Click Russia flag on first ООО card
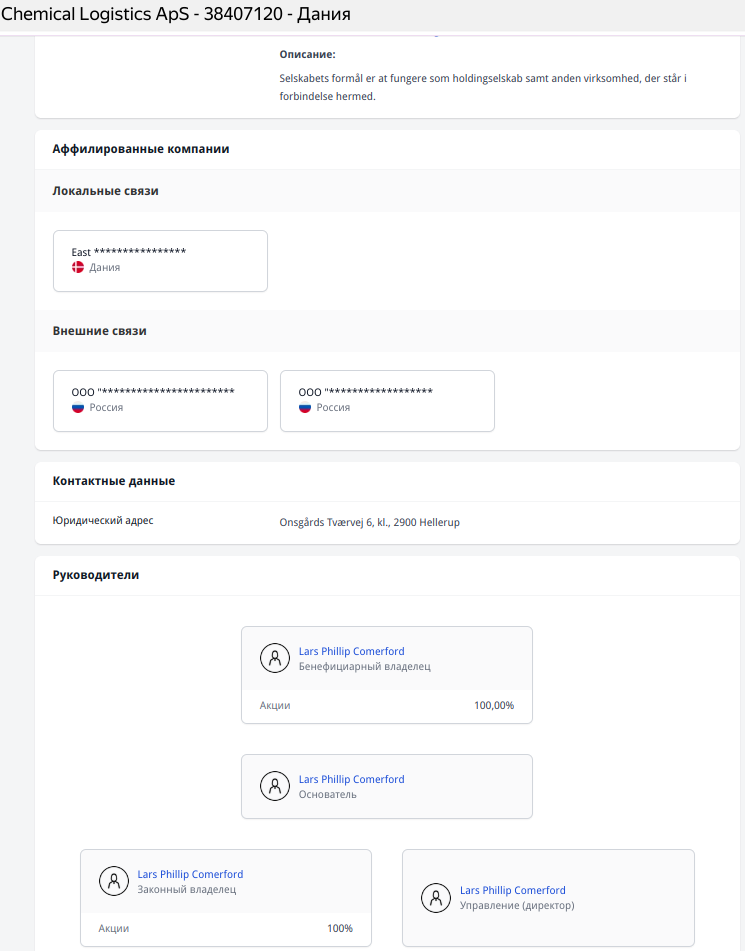Viewport: 745px width, 951px height. 78,408
